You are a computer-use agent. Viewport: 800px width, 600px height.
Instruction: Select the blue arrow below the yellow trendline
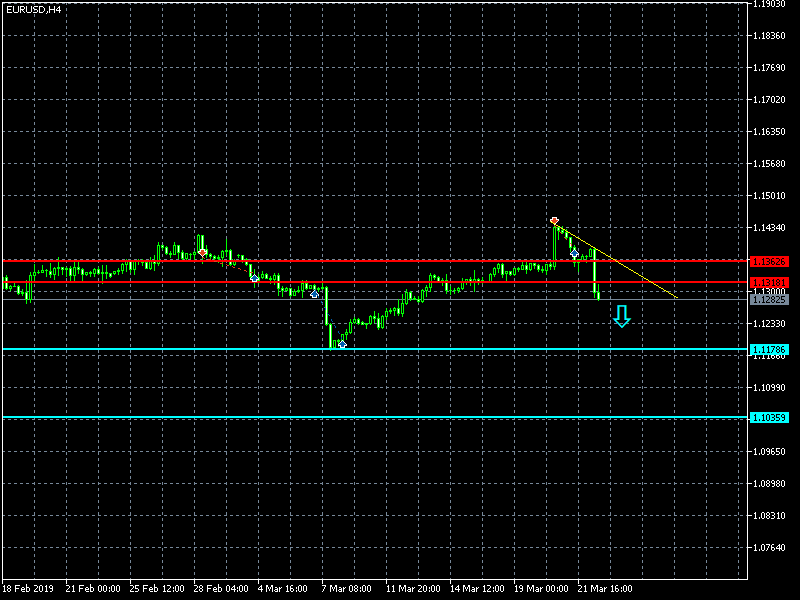574,253
